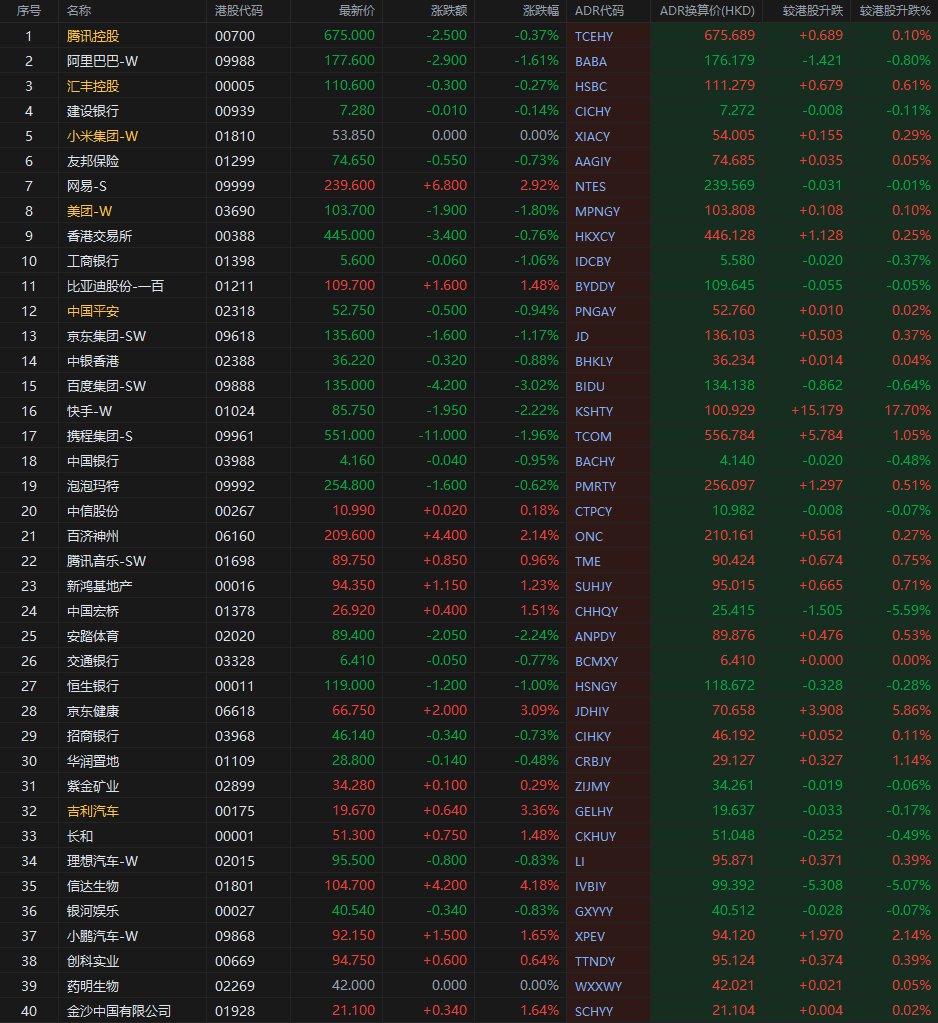The width and height of the screenshot is (938, 1023).
Task: Open 百度集团-SW stock
Action: click(x=106, y=386)
